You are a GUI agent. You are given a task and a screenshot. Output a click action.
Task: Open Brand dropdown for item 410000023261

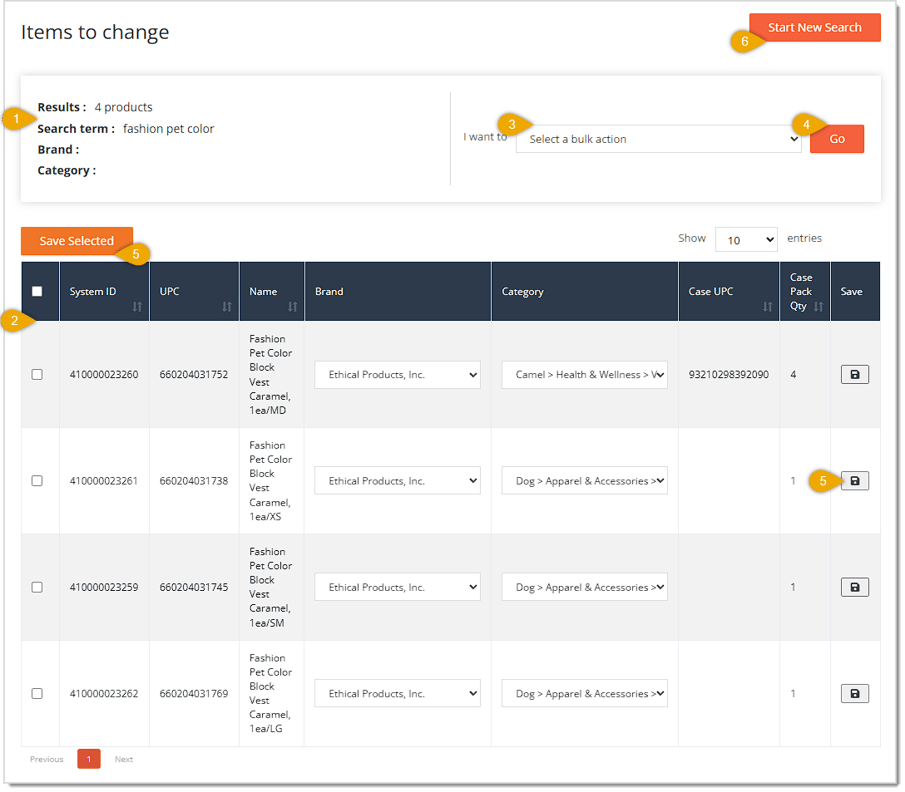pyautogui.click(x=398, y=481)
